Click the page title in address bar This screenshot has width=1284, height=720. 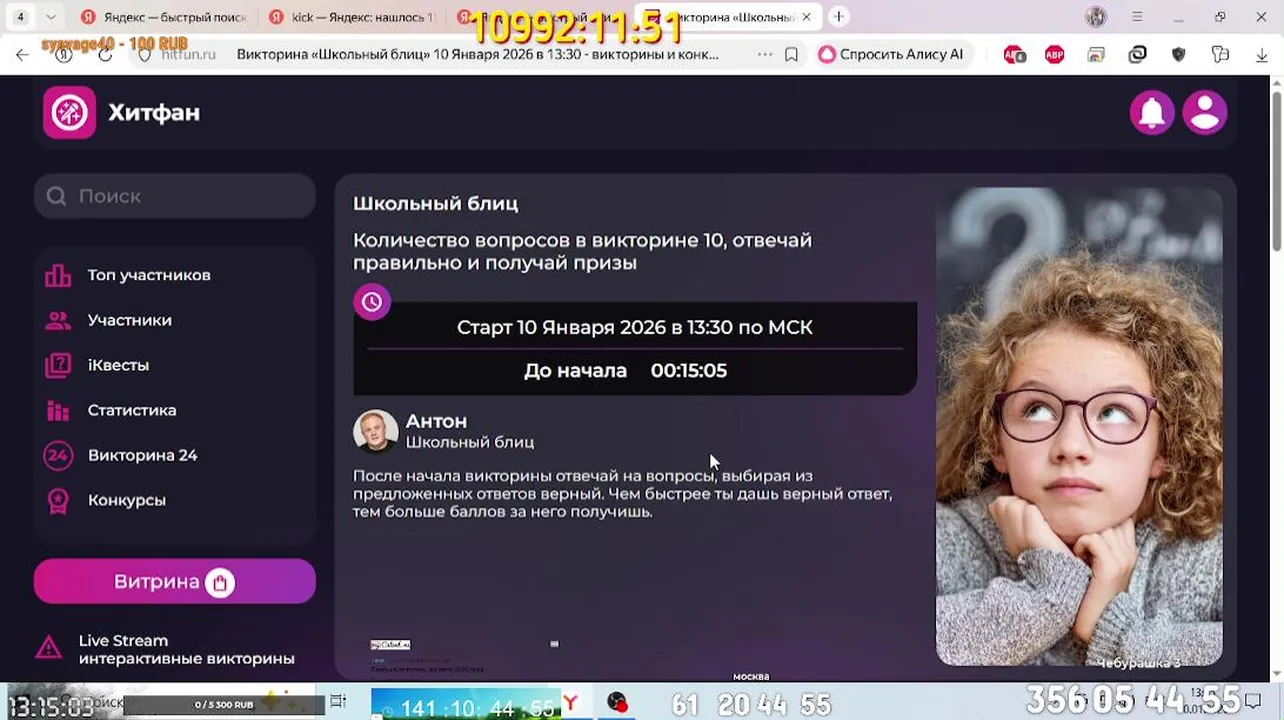point(478,54)
